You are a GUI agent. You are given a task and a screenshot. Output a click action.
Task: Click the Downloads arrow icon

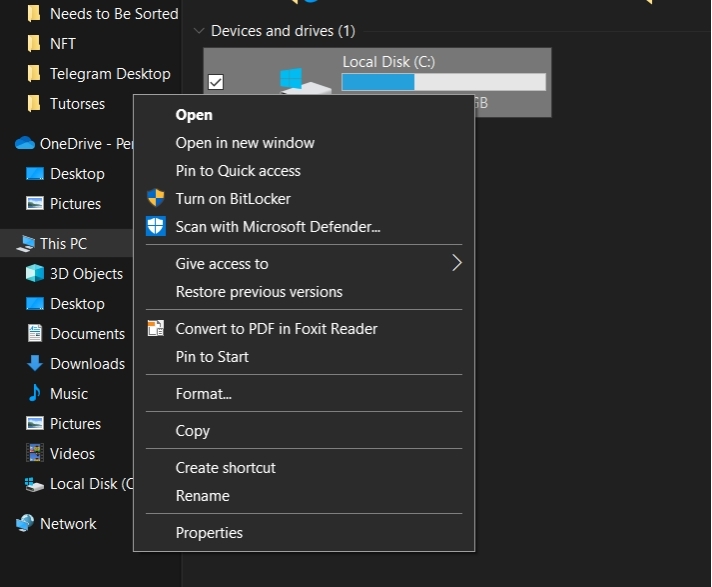[35, 363]
